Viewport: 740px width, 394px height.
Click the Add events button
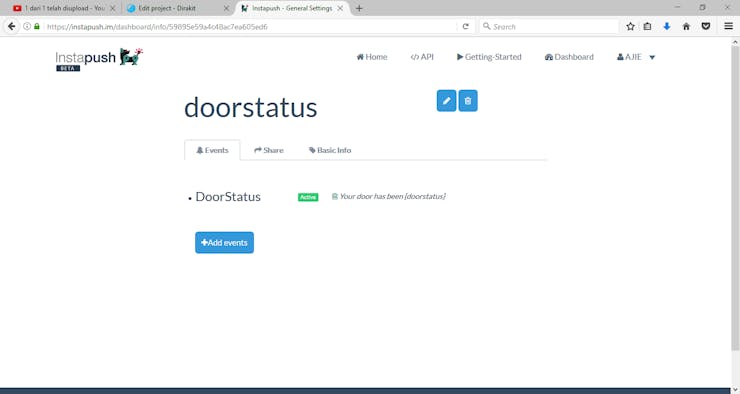225,243
